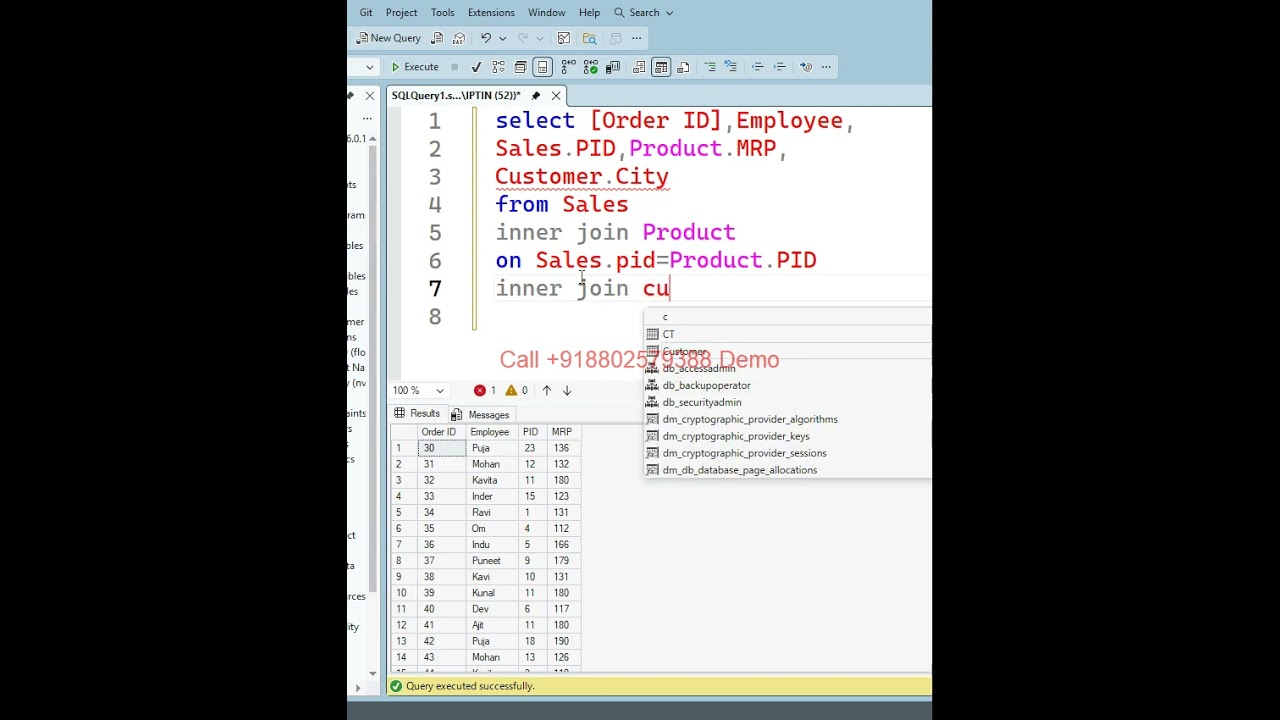This screenshot has height=720, width=1280.
Task: Pick dm_cryptographic_provider_sessions suggestion
Action: 788,453
